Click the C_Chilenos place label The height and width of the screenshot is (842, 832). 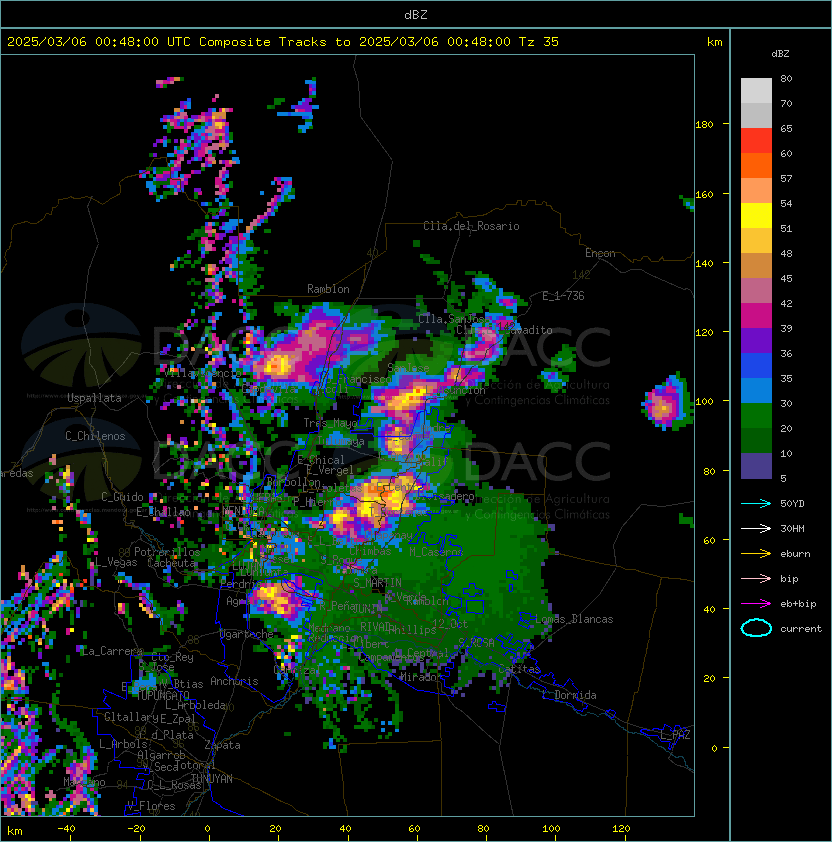coord(95,436)
